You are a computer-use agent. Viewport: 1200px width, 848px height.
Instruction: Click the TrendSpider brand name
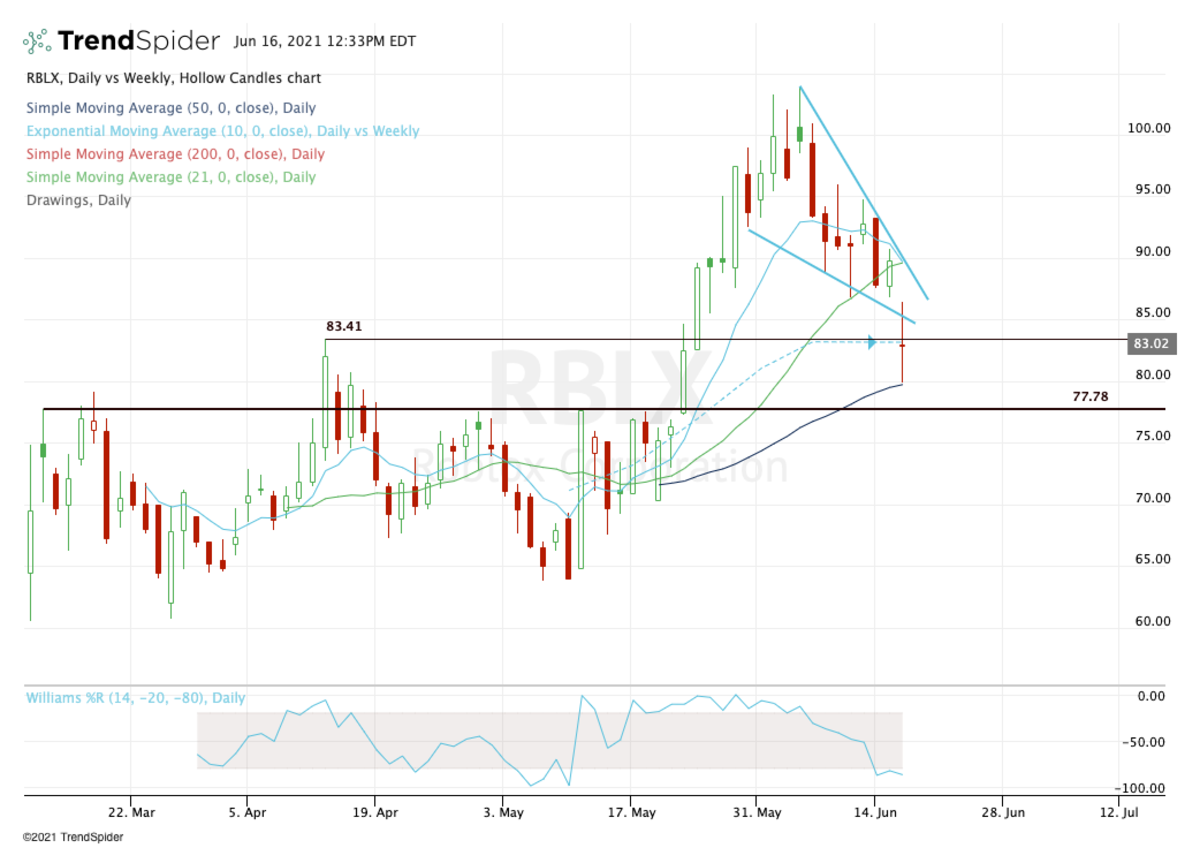pyautogui.click(x=138, y=41)
